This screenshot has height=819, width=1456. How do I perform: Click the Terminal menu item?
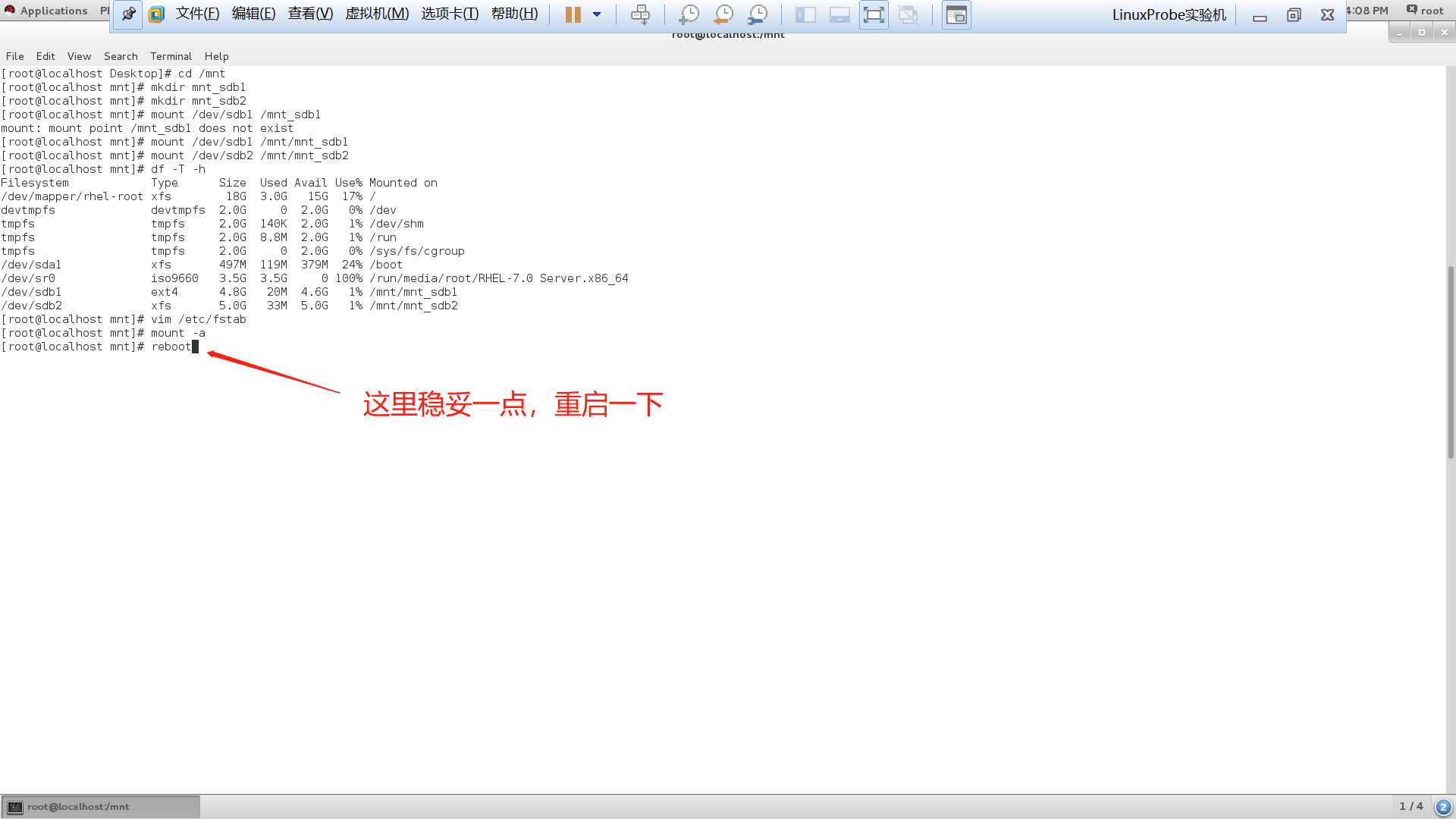coord(171,55)
